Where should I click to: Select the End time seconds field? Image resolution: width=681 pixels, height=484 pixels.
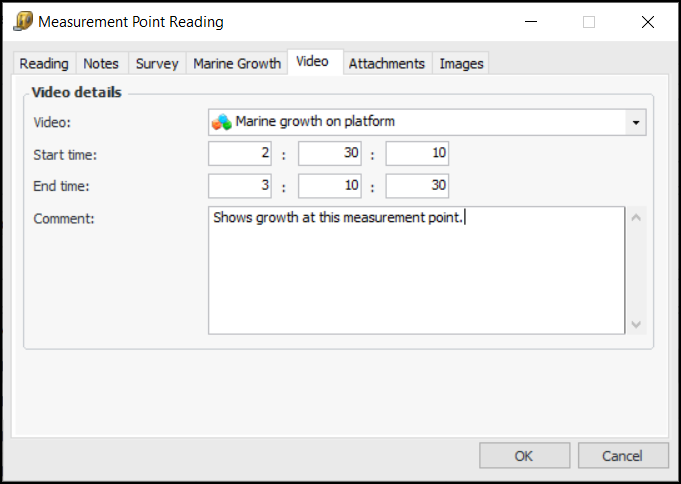click(x=417, y=186)
